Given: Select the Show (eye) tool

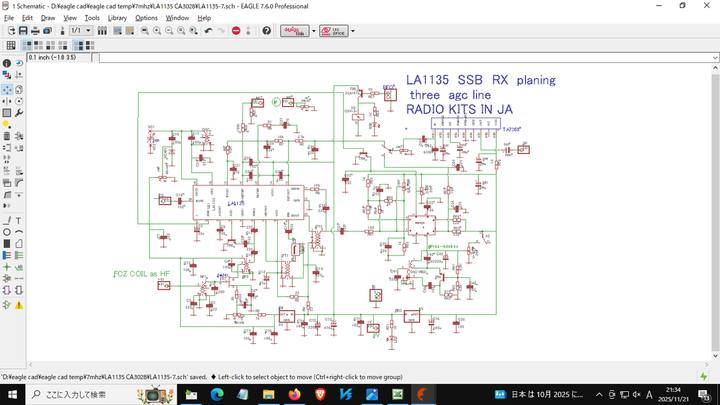Looking at the screenshot, I should click(x=20, y=63).
